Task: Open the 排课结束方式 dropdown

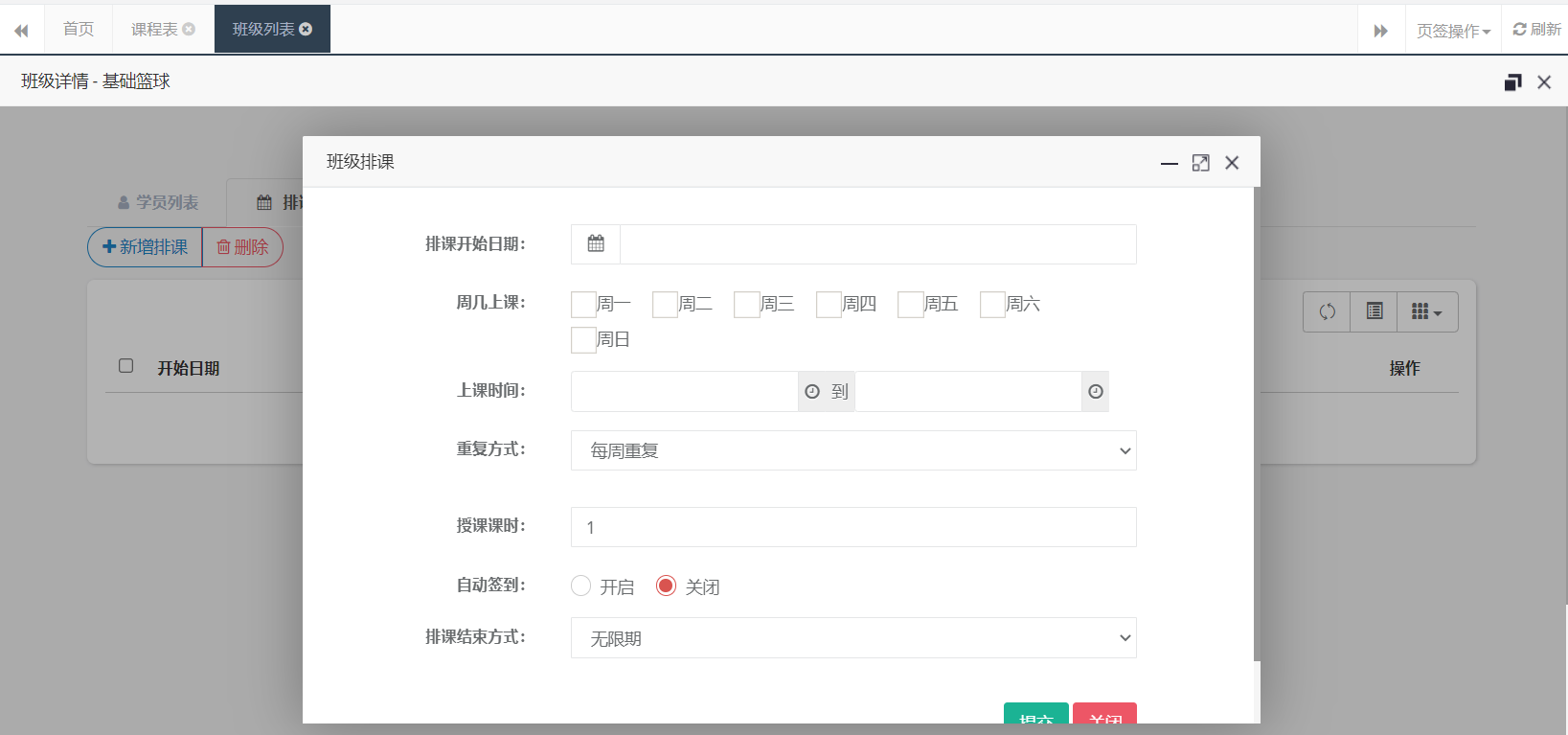Action: click(852, 638)
